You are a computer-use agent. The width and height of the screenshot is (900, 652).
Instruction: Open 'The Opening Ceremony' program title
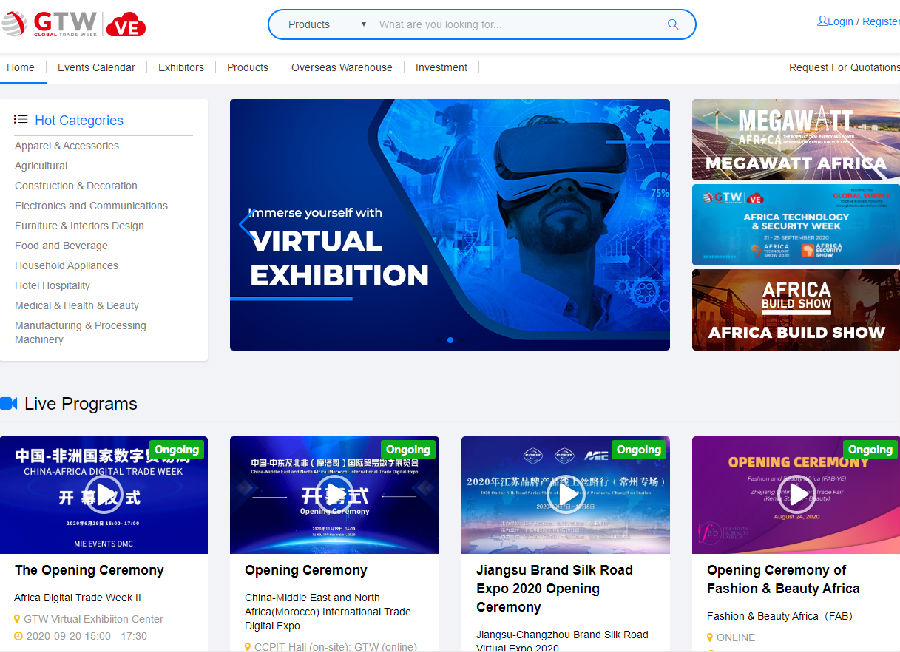click(x=89, y=570)
